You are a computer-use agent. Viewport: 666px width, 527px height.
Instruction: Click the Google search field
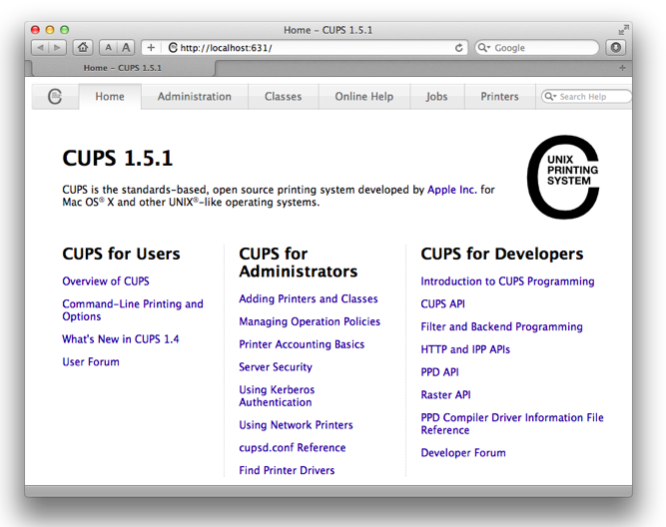pyautogui.click(x=537, y=48)
